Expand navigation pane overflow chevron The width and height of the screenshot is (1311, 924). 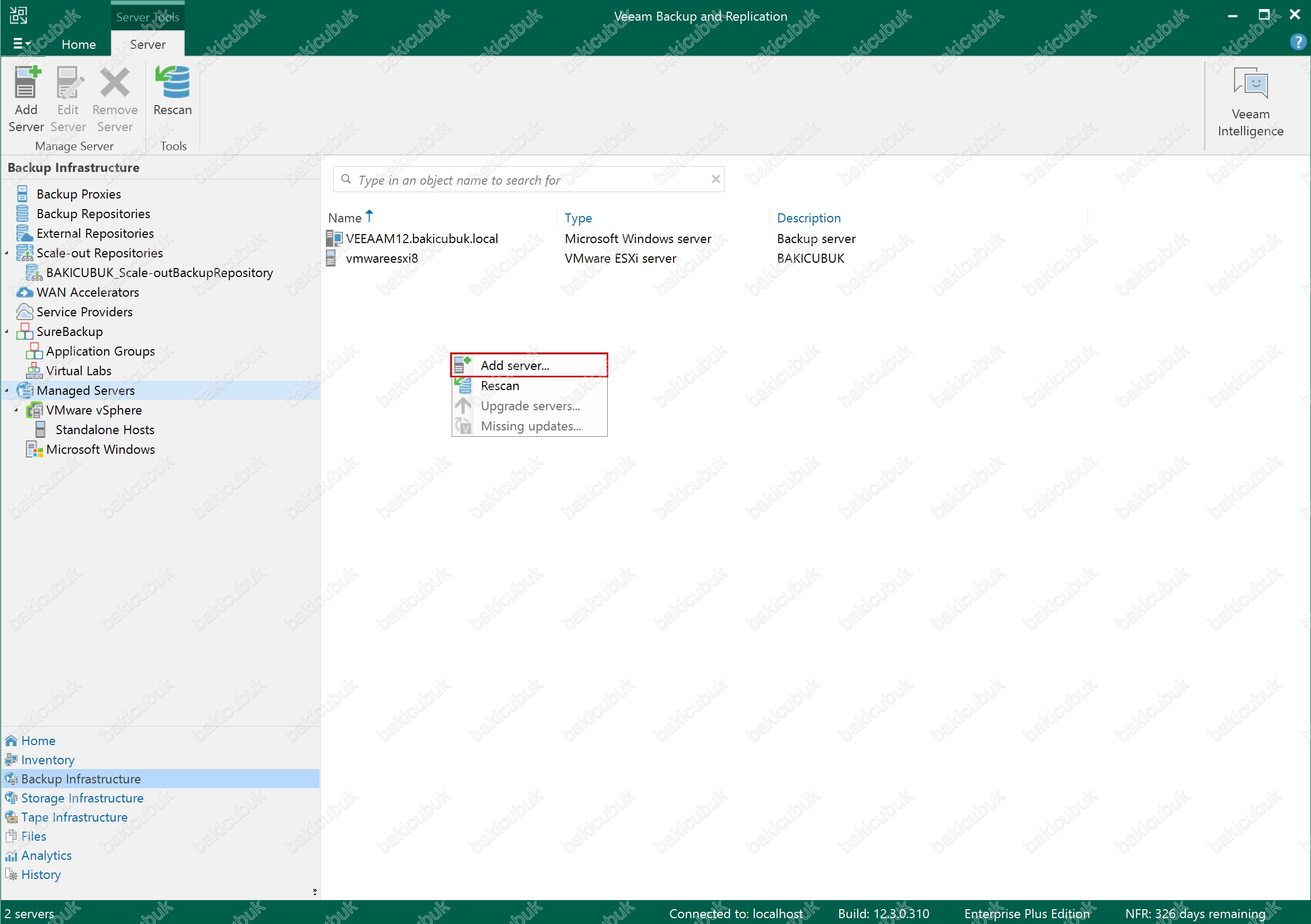click(315, 892)
